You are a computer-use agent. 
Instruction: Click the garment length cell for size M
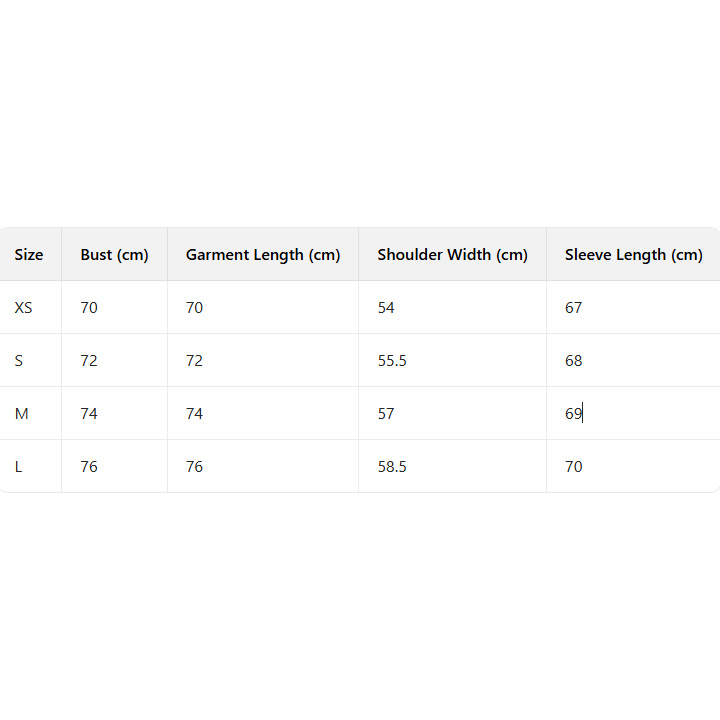click(194, 414)
